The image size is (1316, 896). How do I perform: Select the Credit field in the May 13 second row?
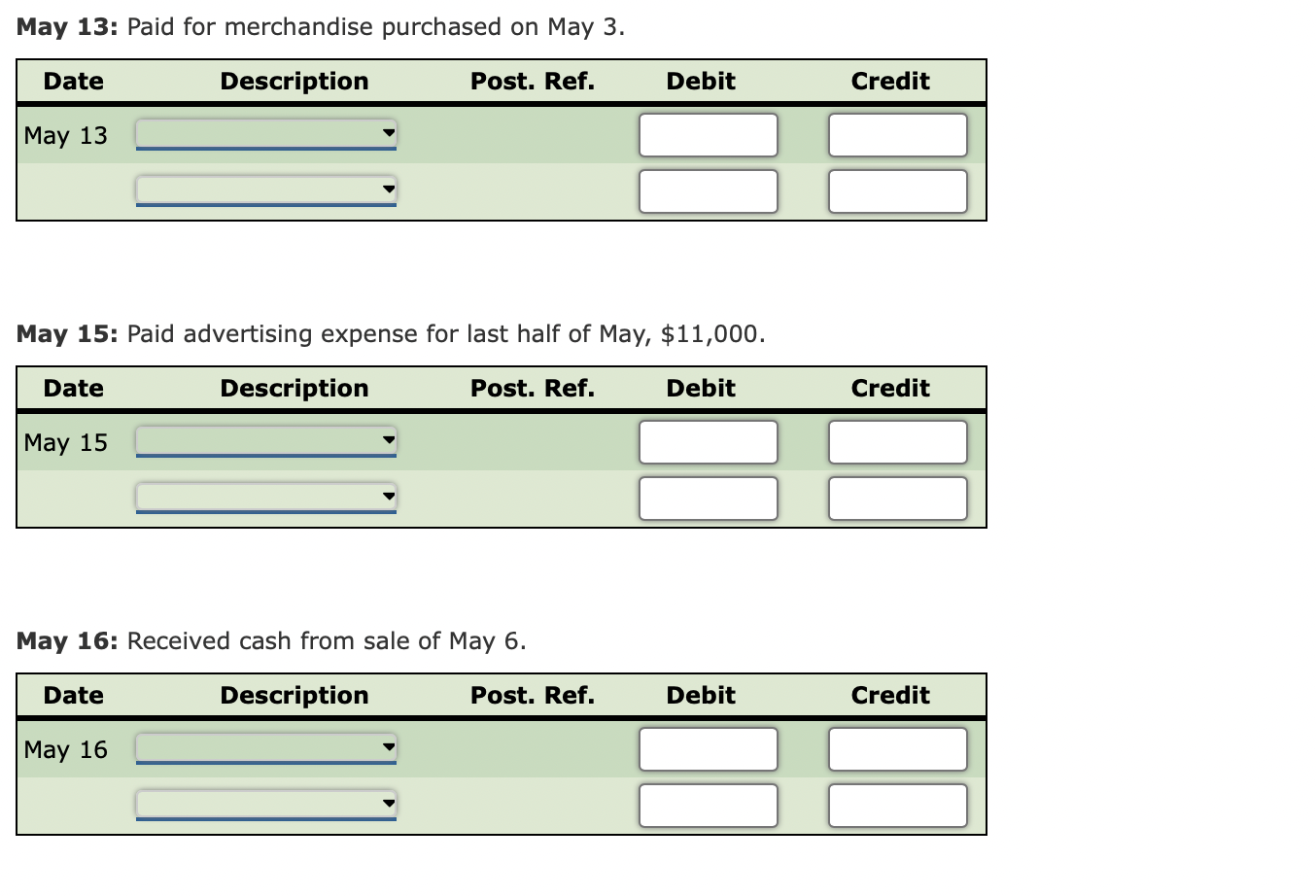click(897, 190)
